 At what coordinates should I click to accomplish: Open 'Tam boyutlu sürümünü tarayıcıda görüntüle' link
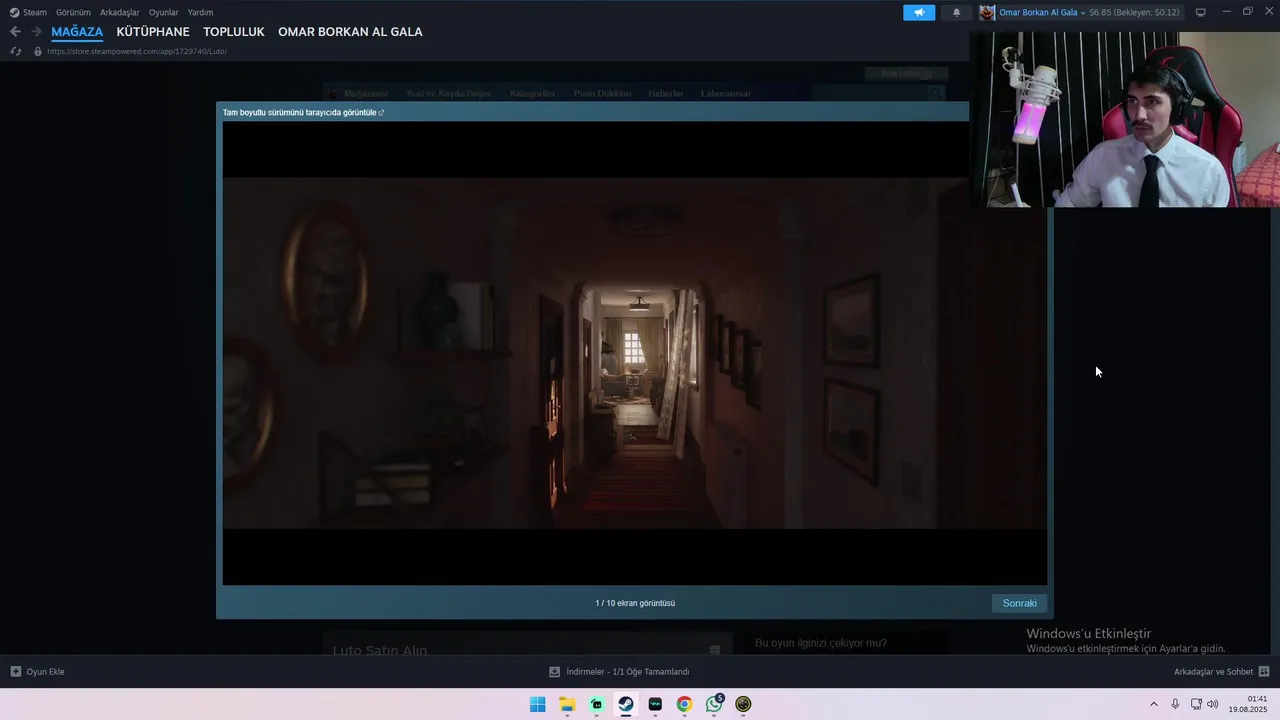click(303, 113)
